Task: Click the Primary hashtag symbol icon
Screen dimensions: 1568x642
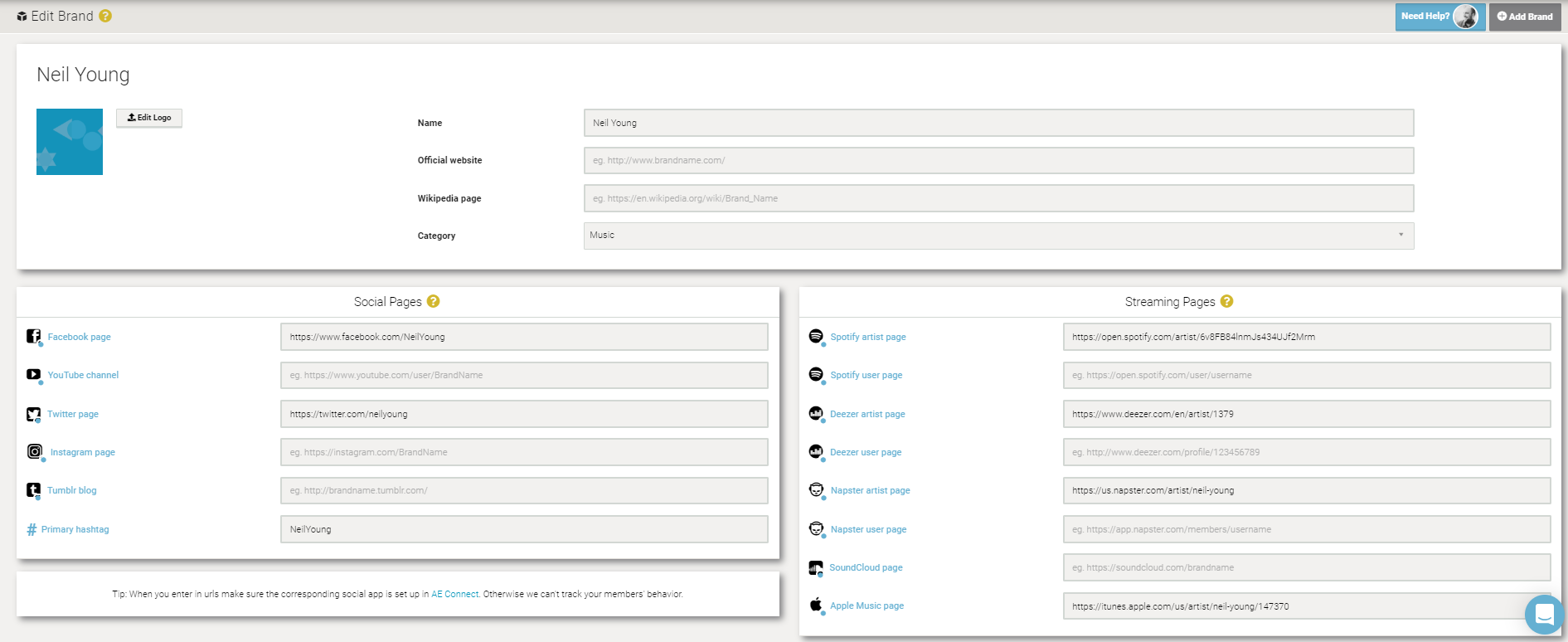Action: tap(32, 529)
